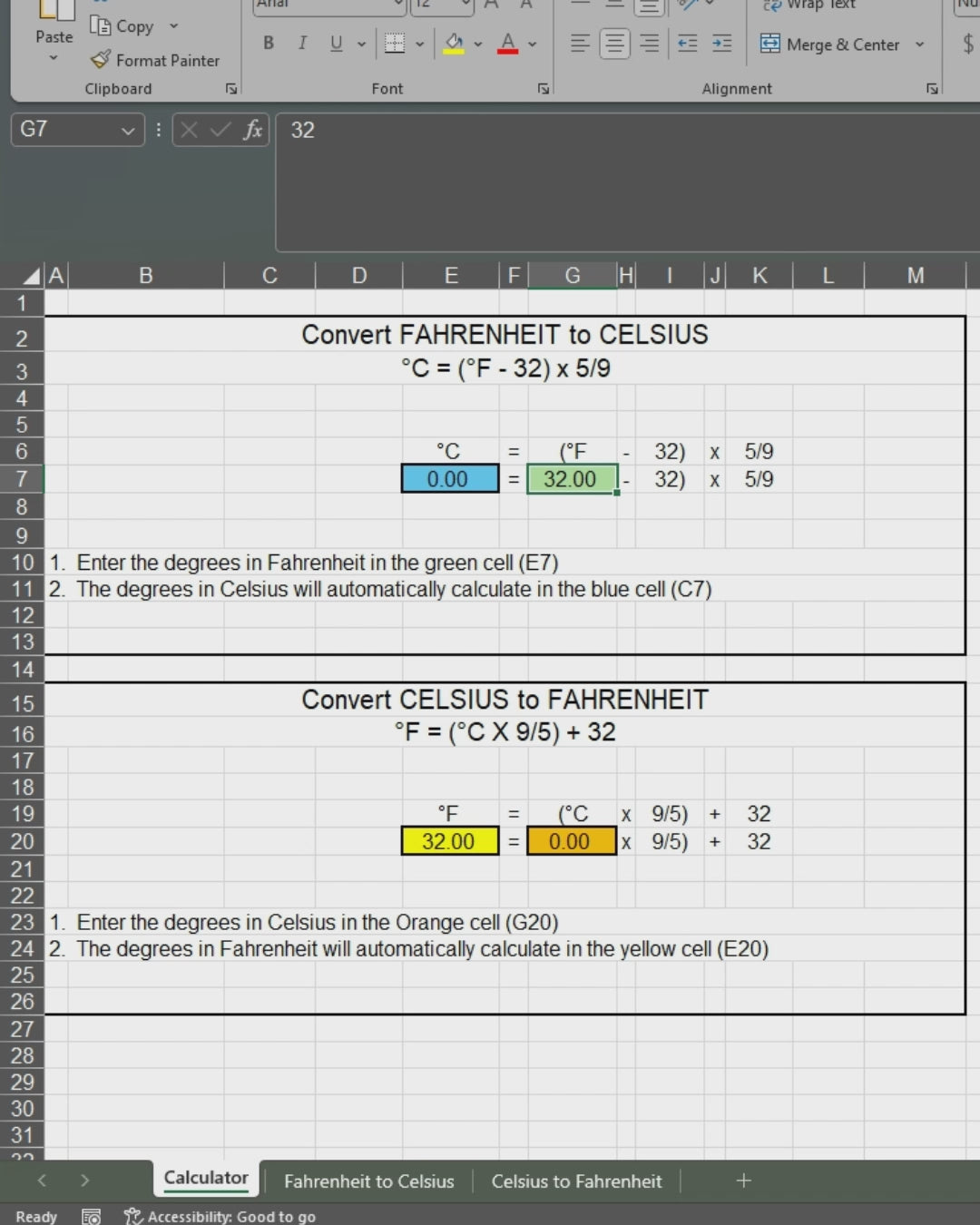980x1225 pixels.
Task: Apply red font color
Action: coord(508,44)
